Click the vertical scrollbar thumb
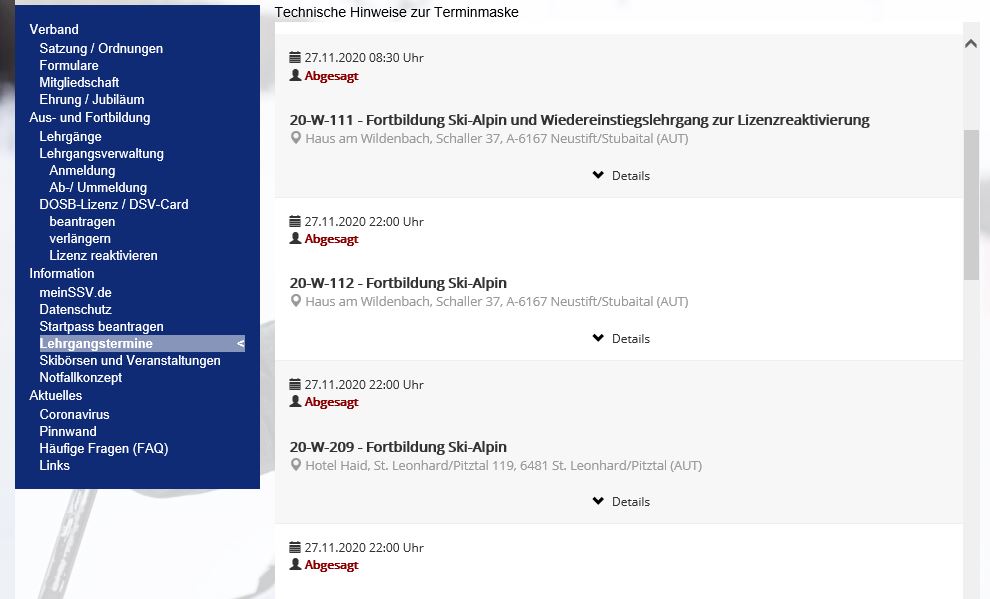The width and height of the screenshot is (990, 599). [x=970, y=205]
